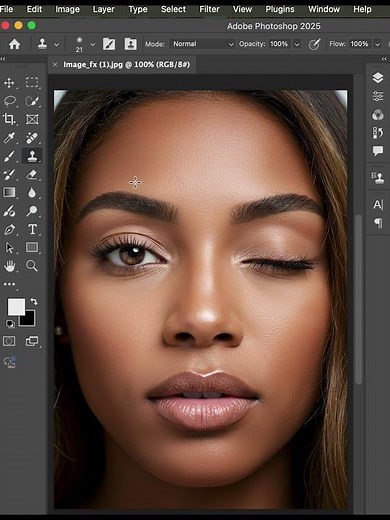Screen dimensions: 390x520
Task: Click the Home button in options bar
Action: 14,44
